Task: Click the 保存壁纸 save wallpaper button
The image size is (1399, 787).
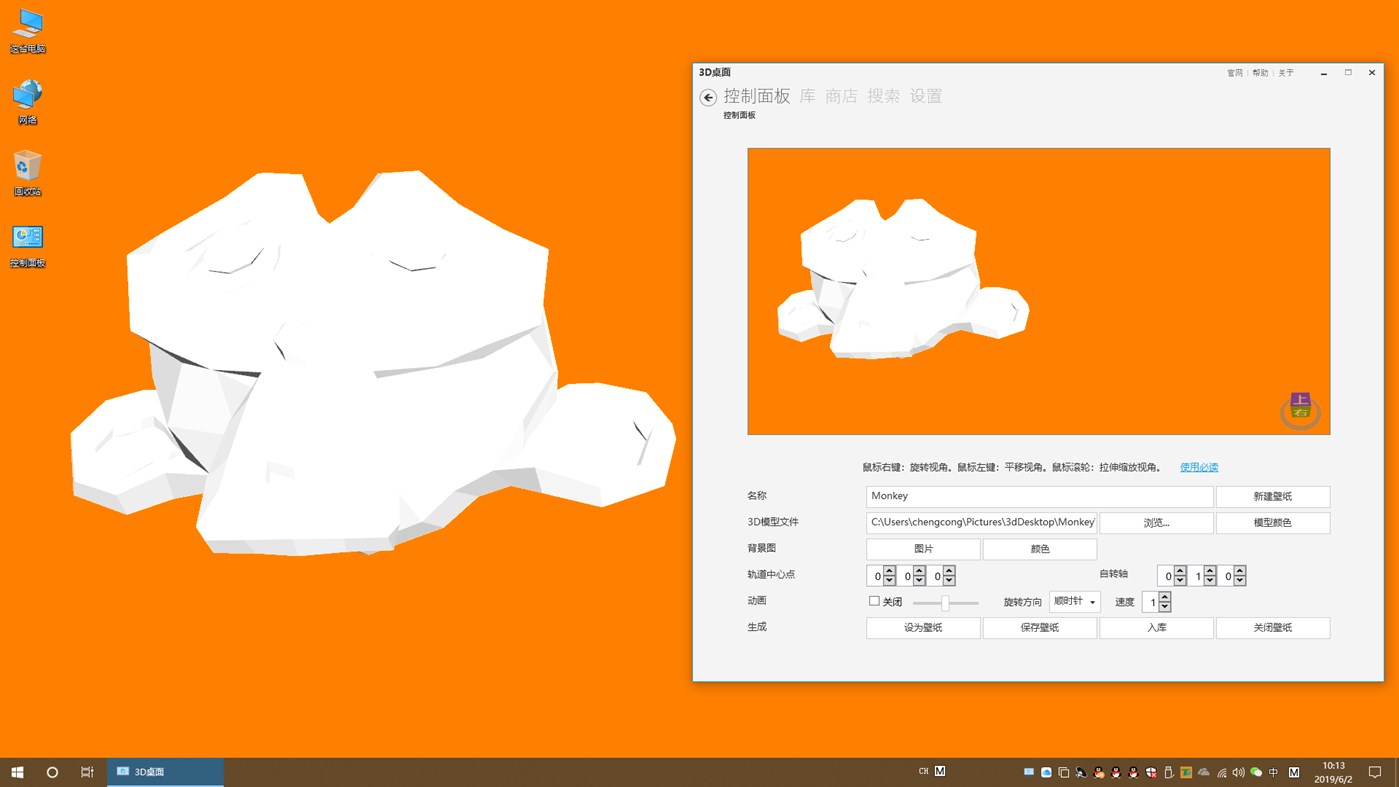Action: 1039,627
